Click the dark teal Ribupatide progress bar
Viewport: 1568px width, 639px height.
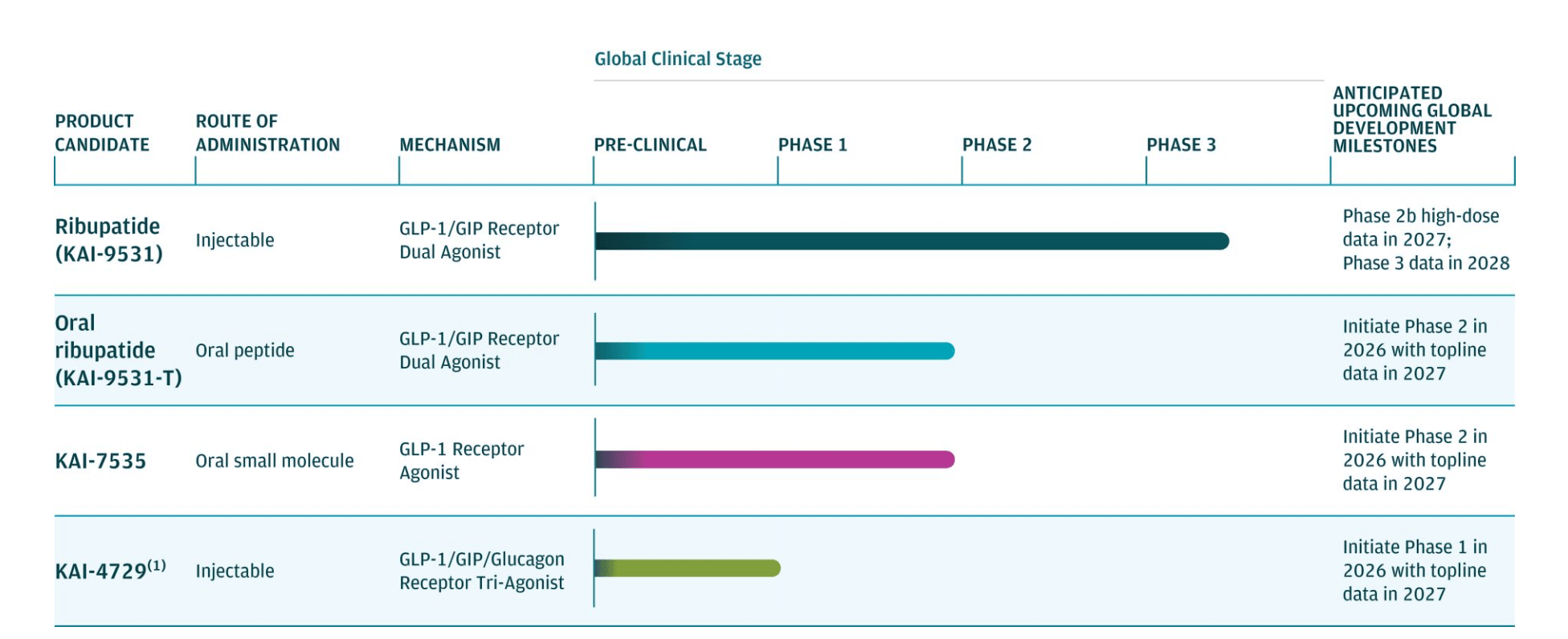click(x=912, y=241)
